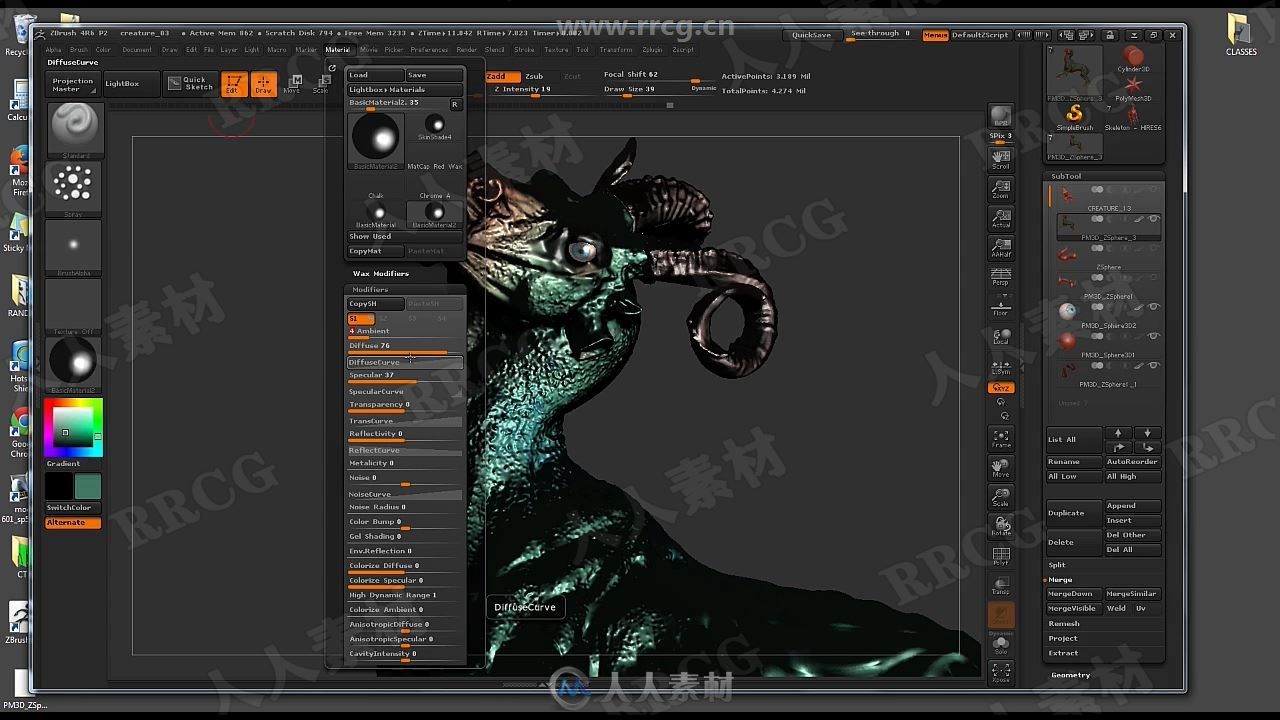The height and width of the screenshot is (720, 1280).
Task: Toggle Local transformations button
Action: tap(1001, 336)
